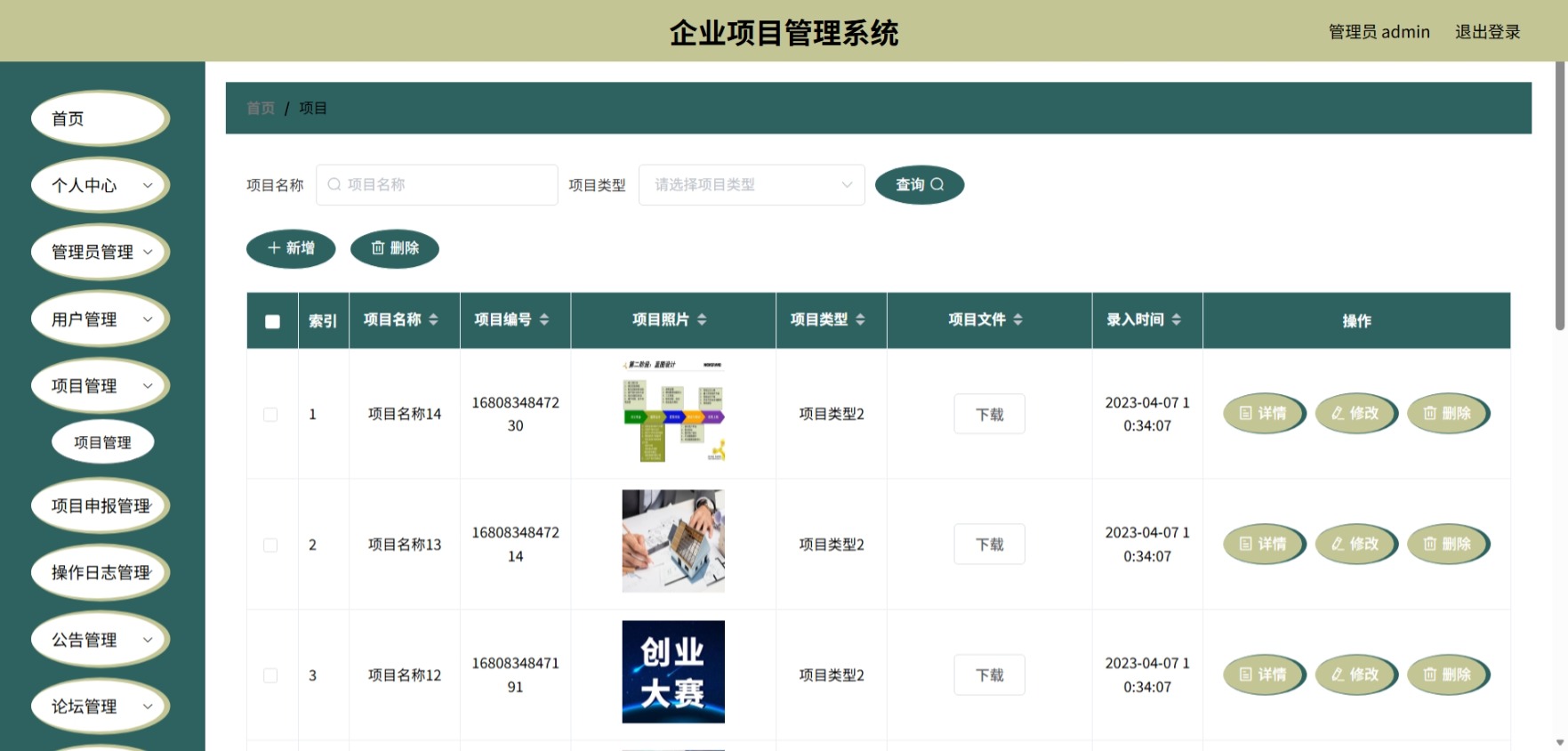
Task: Download the file for 项目名称13
Action: tap(989, 545)
